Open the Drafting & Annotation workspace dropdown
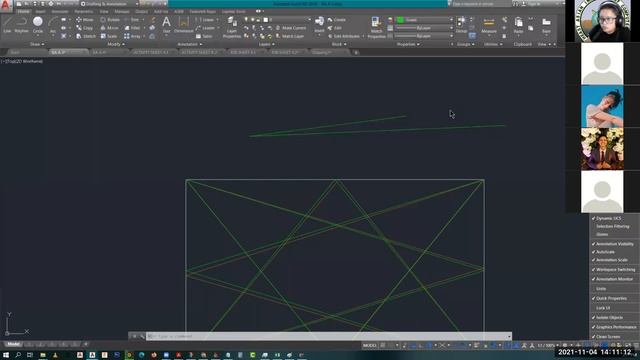The width and height of the screenshot is (640, 360). tap(109, 4)
